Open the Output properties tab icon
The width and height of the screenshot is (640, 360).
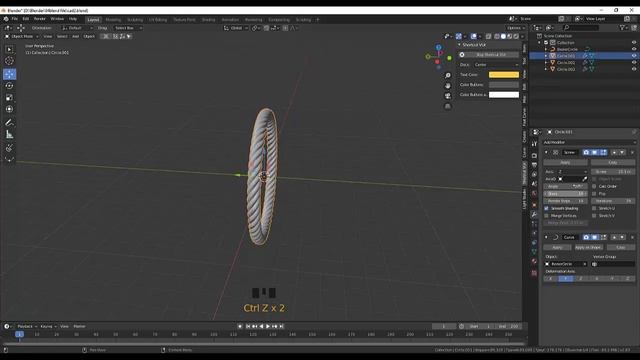[534, 165]
